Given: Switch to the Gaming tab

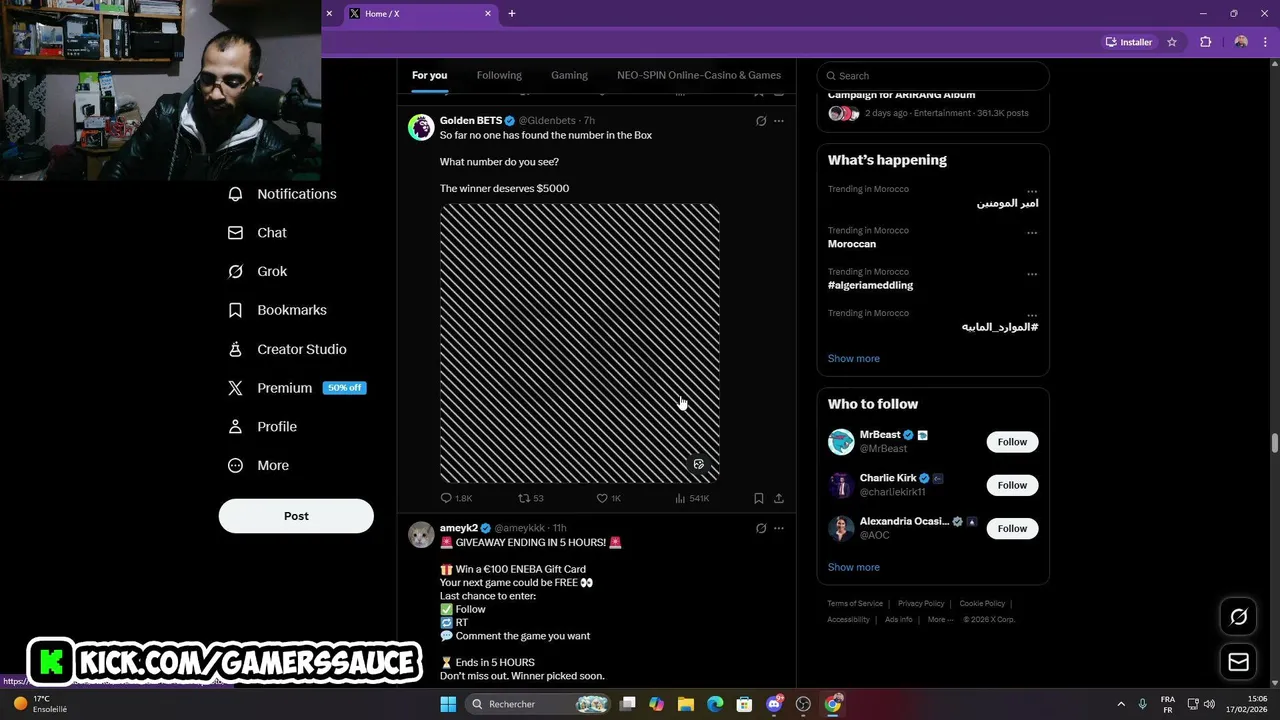Looking at the screenshot, I should pyautogui.click(x=569, y=75).
